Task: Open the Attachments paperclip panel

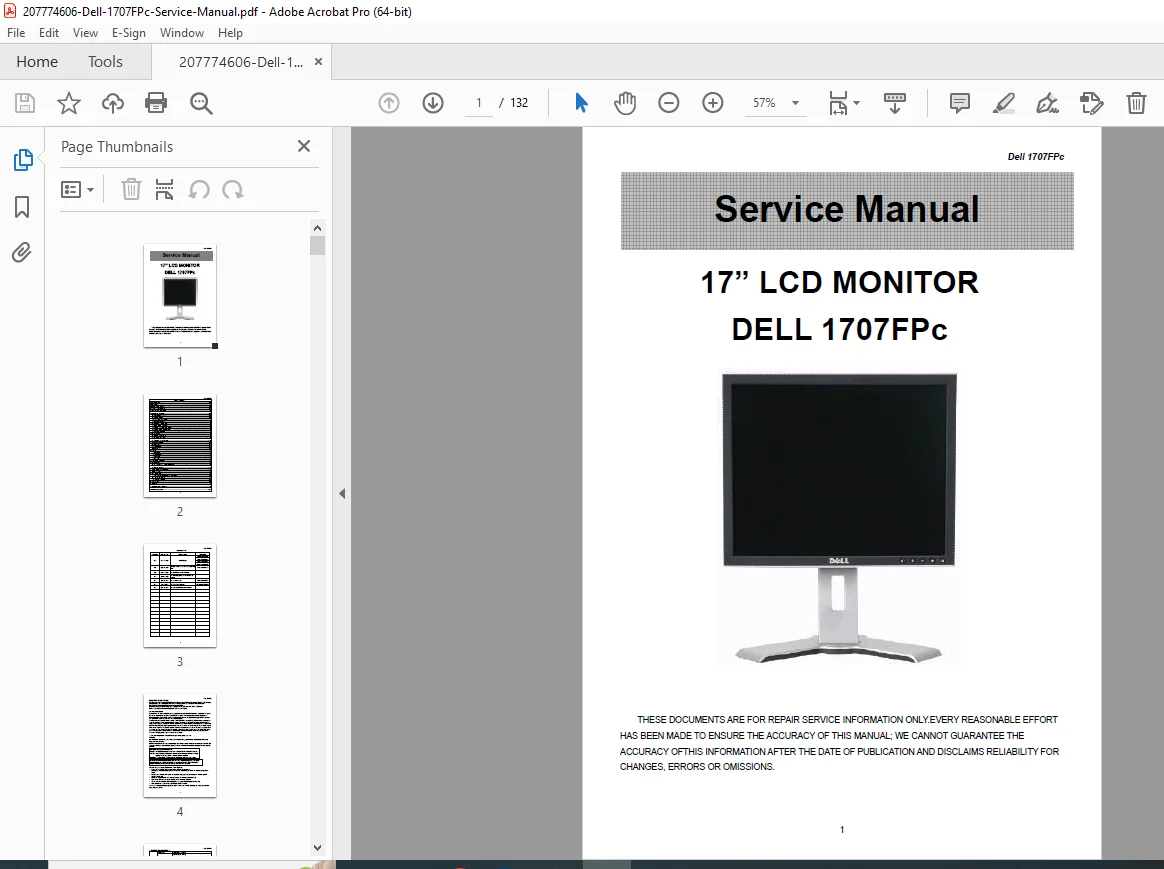Action: (22, 253)
